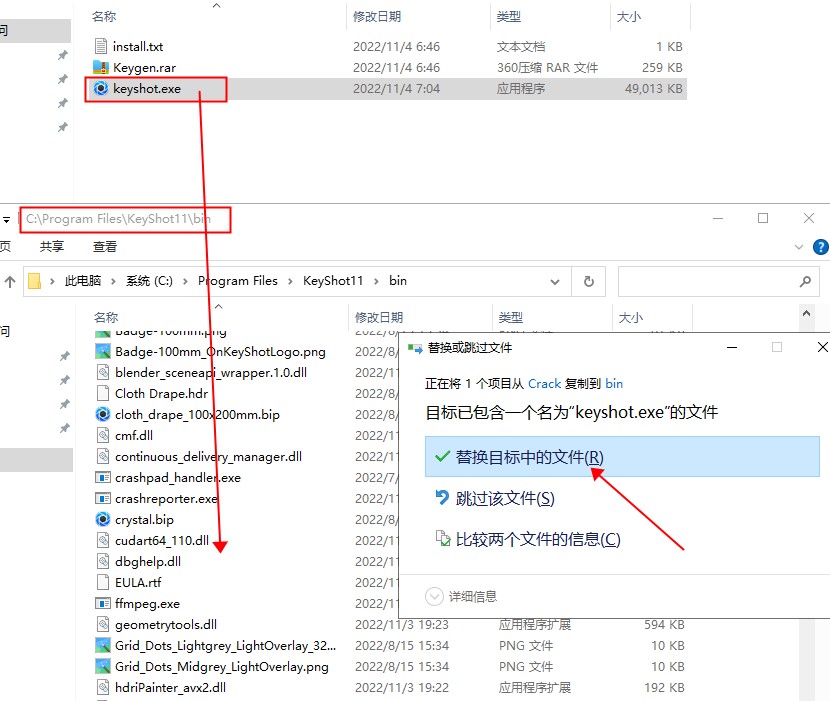Select geometrytools.dll file icon

[102, 624]
